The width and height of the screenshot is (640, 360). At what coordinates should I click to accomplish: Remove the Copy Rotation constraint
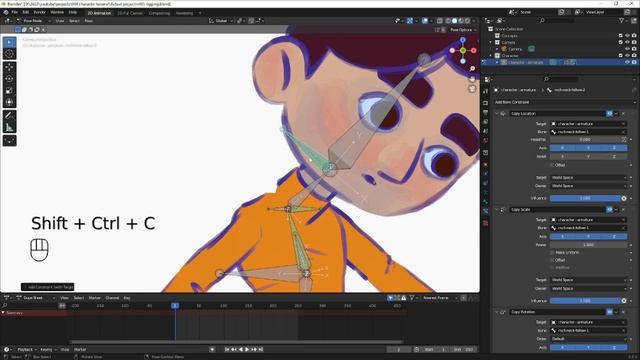point(623,312)
